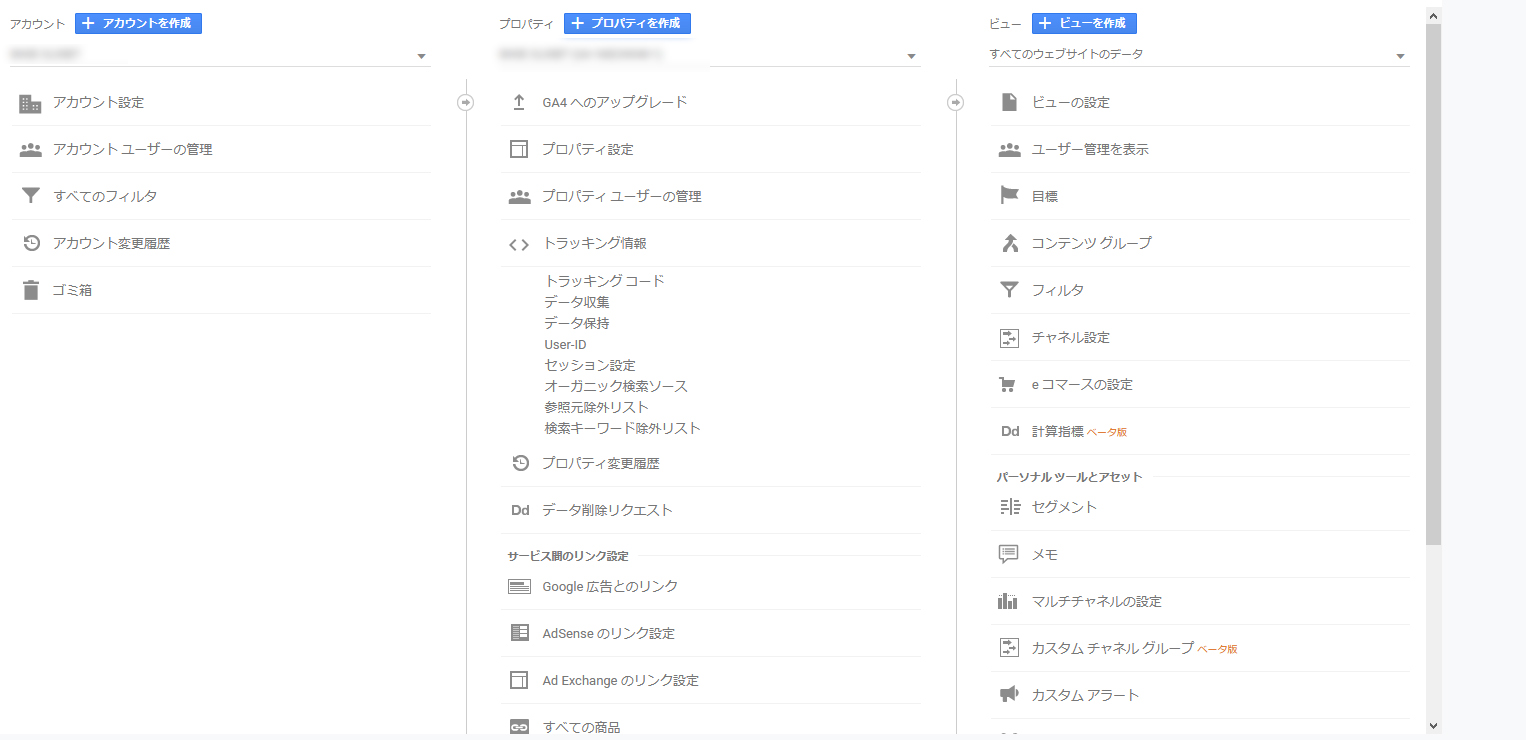Viewport: 1526px width, 740px height.
Task: Click the アカウント設定 building icon
Action: click(31, 103)
